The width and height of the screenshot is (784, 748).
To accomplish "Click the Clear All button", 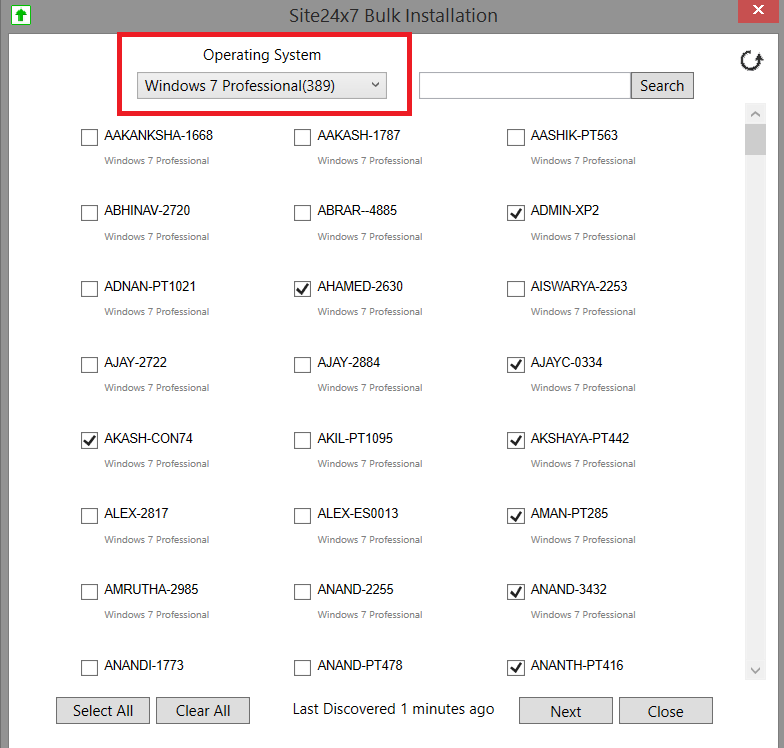I will [203, 711].
